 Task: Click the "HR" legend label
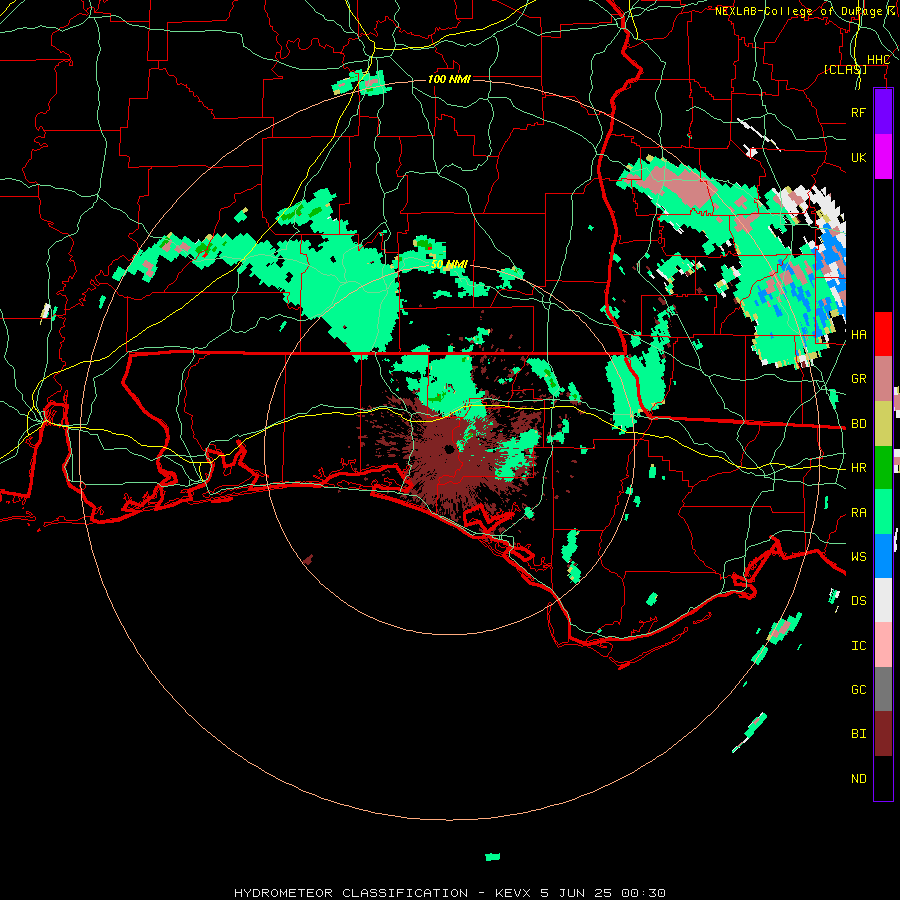point(858,468)
